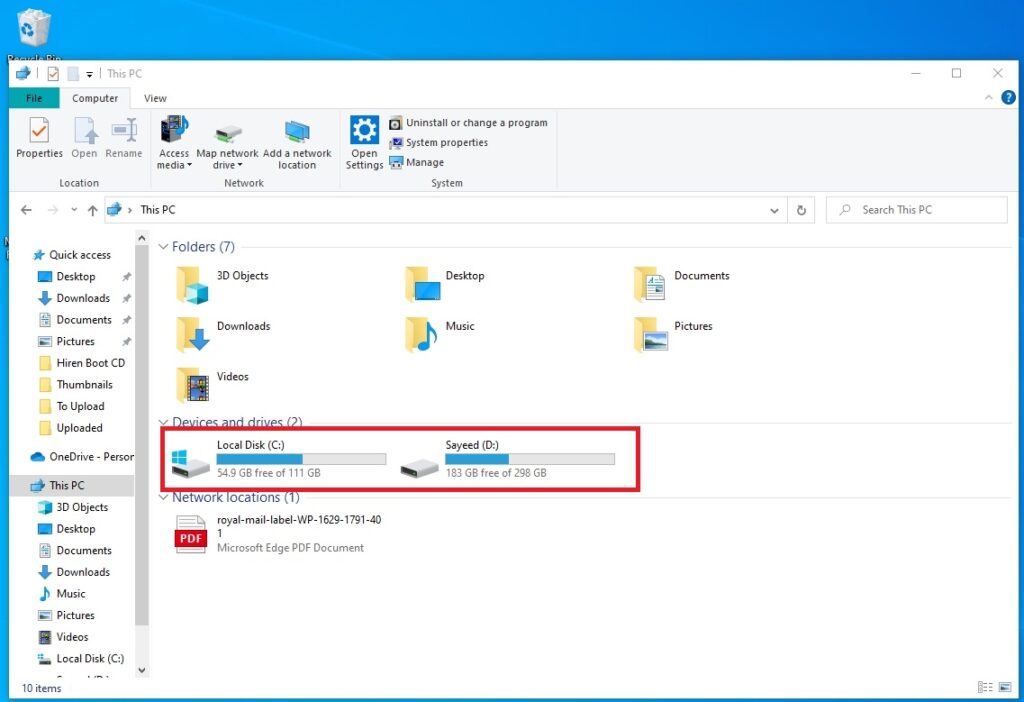Select Hiren Boot CD in Quick access
1024x702 pixels.
[x=90, y=363]
